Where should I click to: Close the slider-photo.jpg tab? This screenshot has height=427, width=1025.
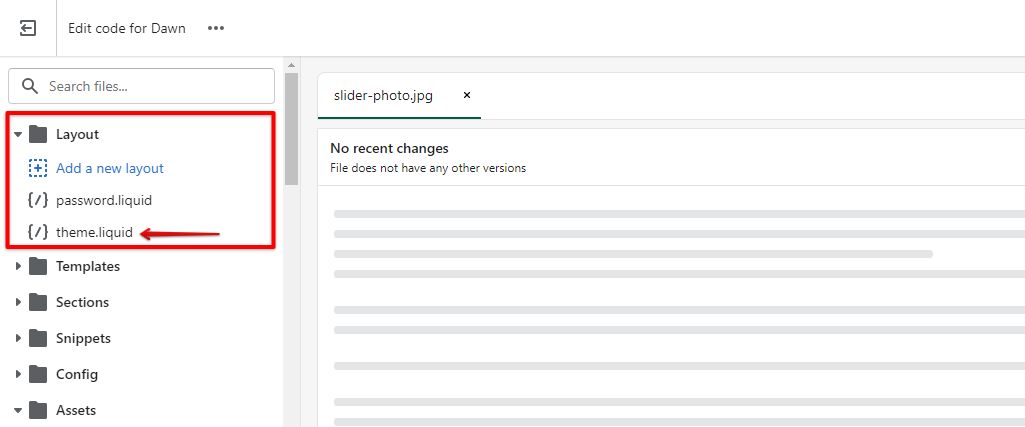click(466, 96)
